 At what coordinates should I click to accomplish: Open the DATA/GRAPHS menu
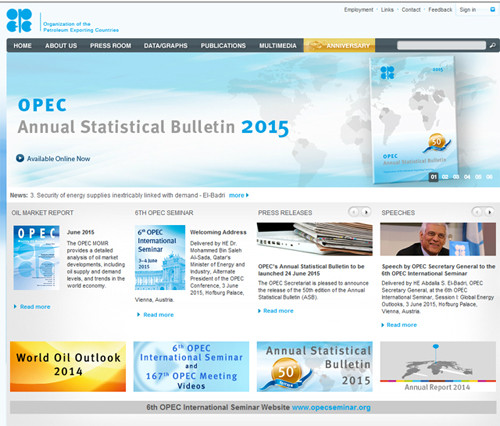(166, 46)
